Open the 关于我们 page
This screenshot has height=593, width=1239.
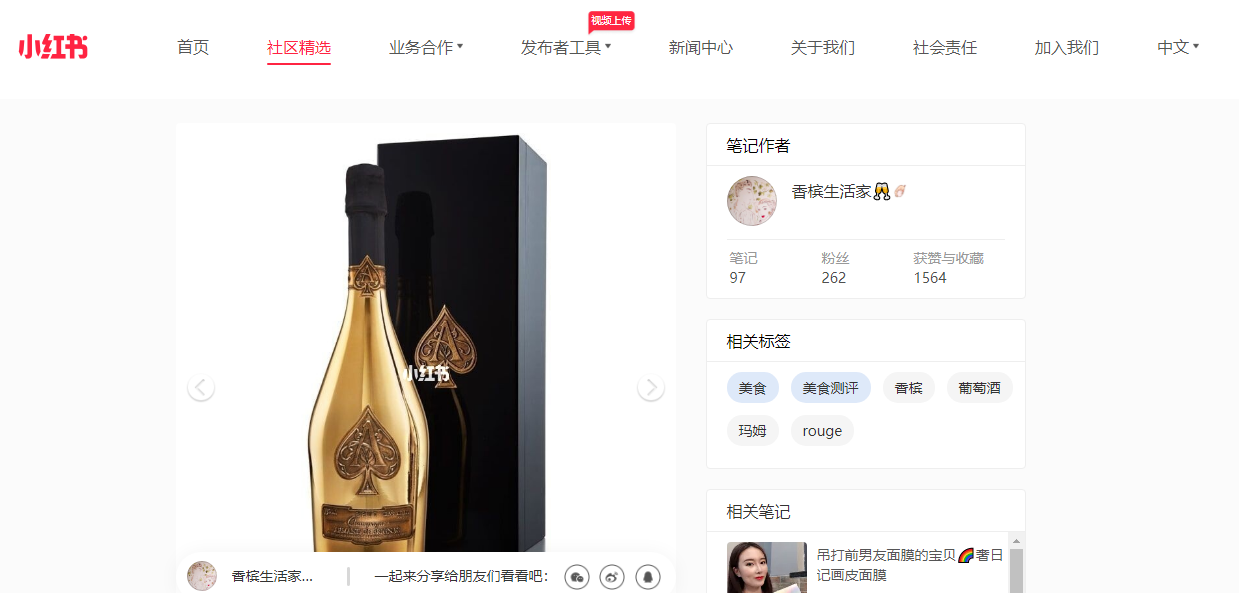point(823,47)
